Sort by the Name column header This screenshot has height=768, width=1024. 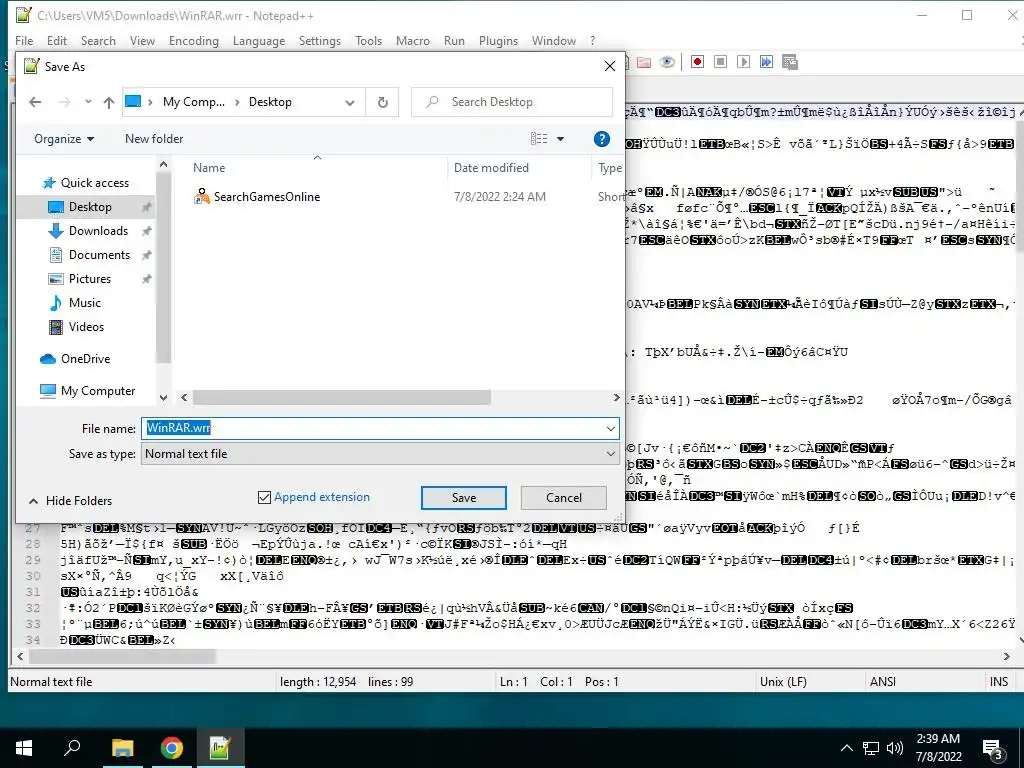tap(209, 168)
